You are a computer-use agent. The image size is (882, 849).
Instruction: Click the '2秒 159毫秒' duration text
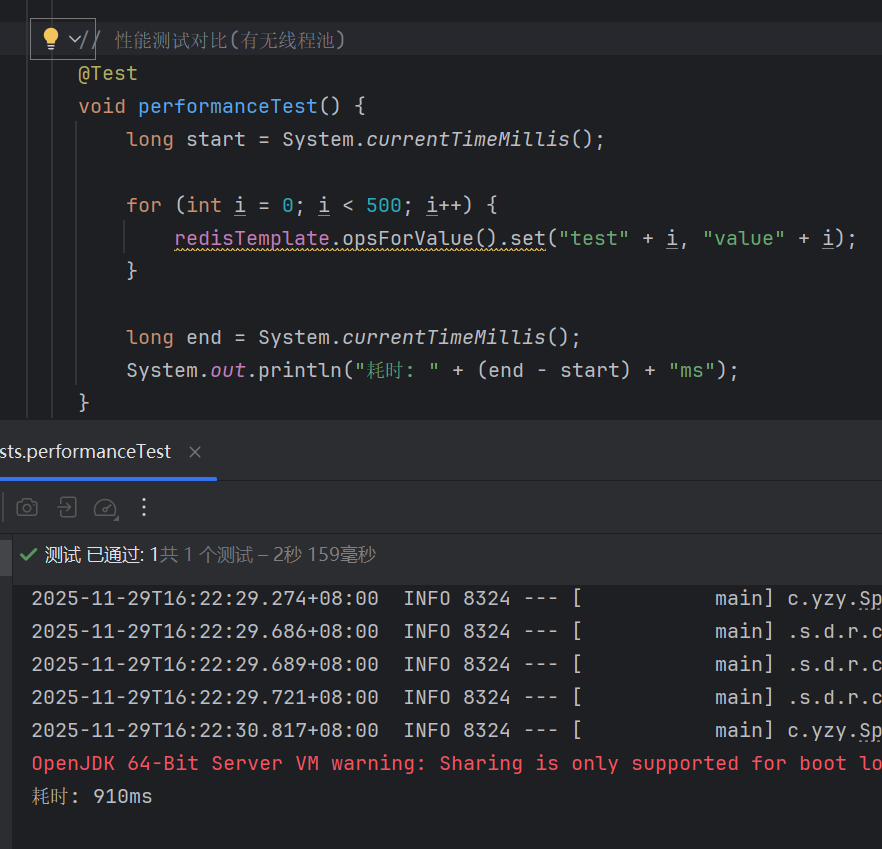[324, 555]
